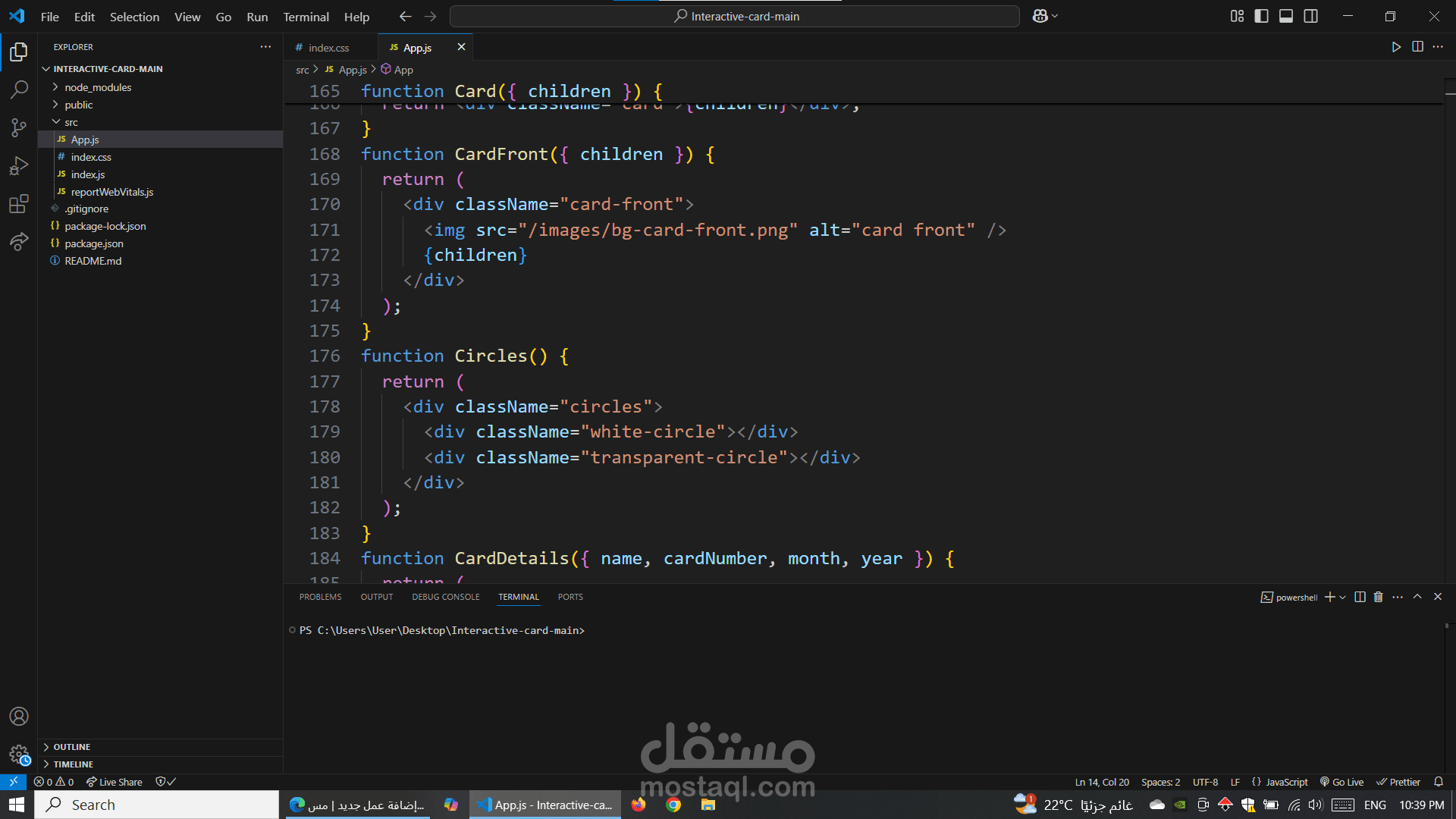Switch to the index.css editor tab
The height and width of the screenshot is (819, 1456).
[329, 47]
